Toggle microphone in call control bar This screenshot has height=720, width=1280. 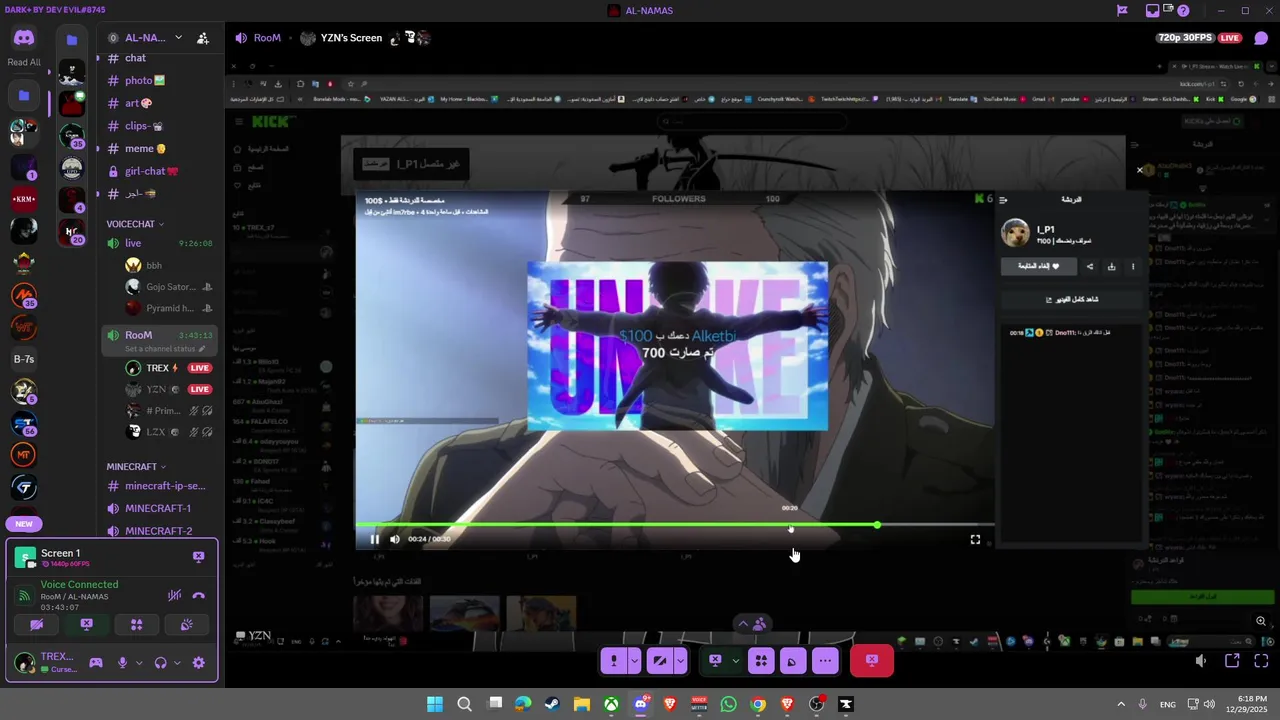pos(614,661)
